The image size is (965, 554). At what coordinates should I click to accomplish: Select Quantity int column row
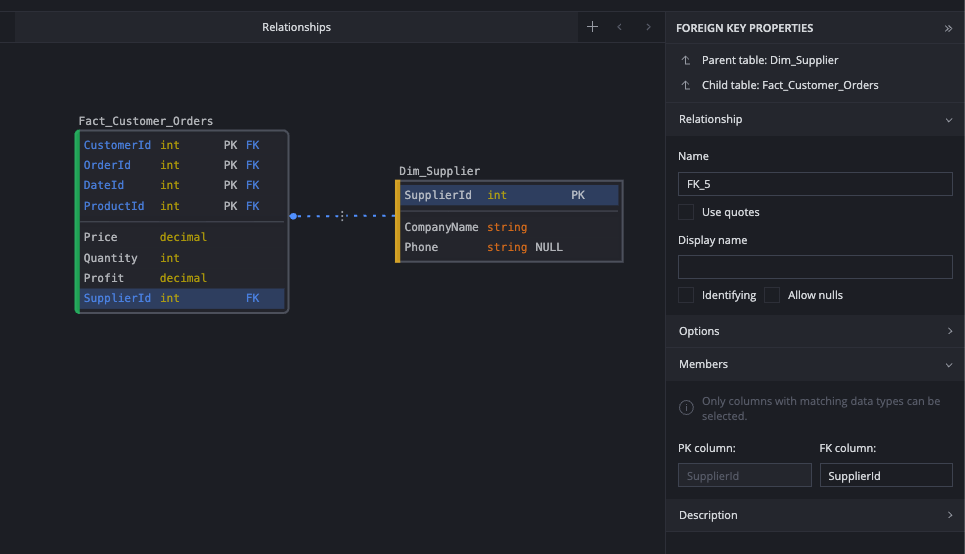pos(182,258)
